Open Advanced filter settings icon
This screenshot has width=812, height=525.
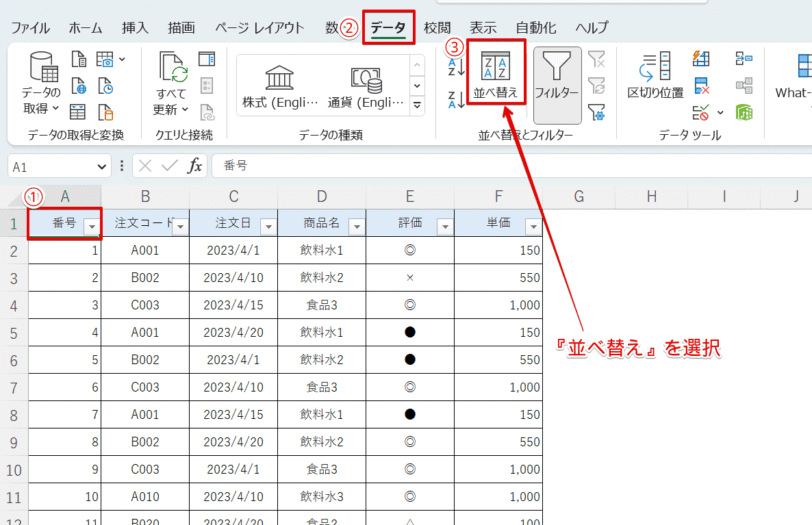click(597, 112)
